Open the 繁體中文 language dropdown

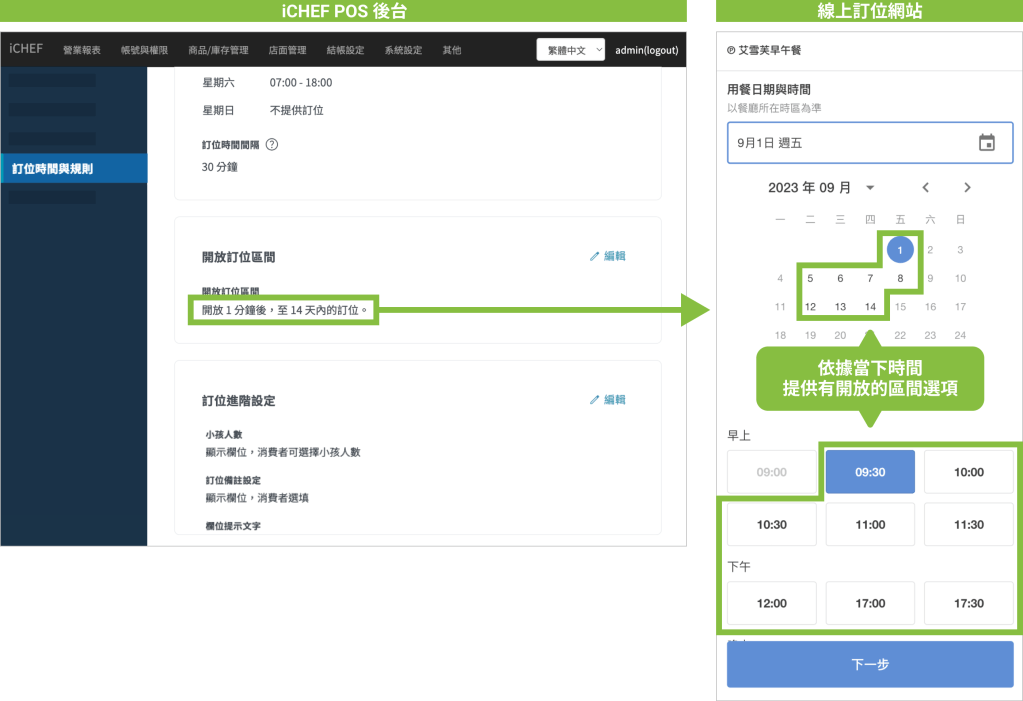click(x=571, y=49)
